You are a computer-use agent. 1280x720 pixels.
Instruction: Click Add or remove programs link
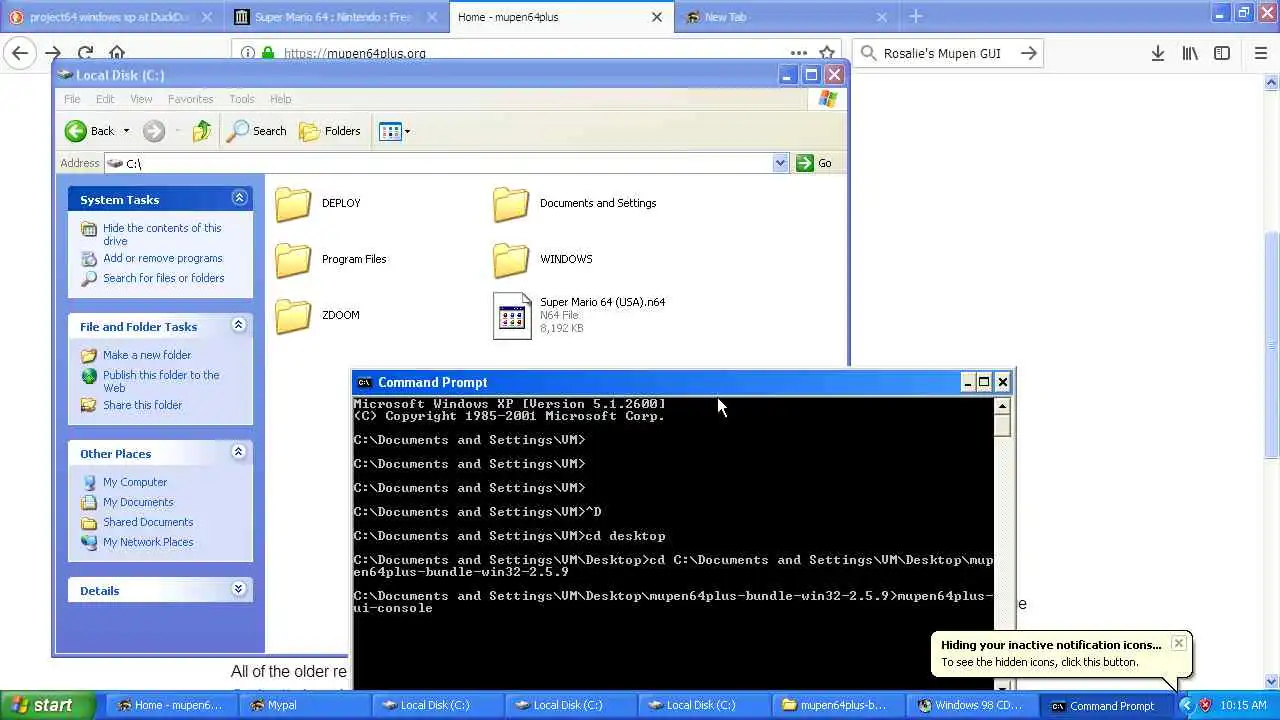[x=163, y=258]
